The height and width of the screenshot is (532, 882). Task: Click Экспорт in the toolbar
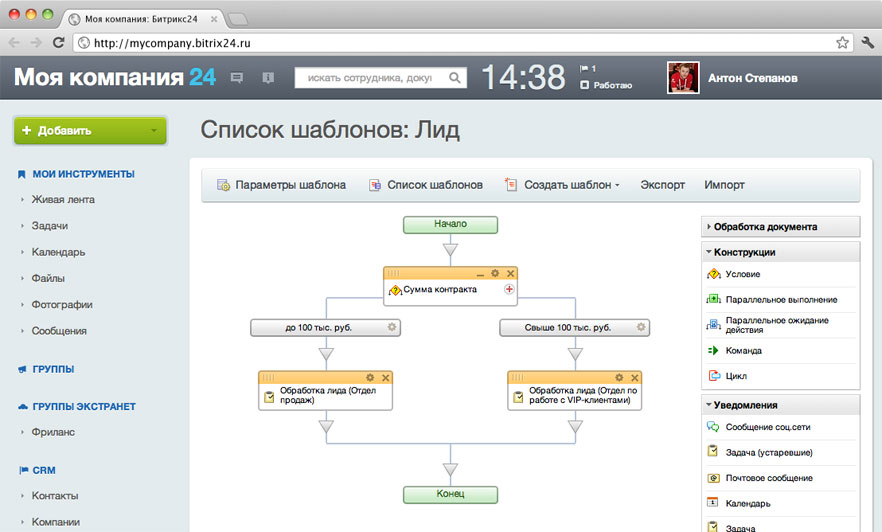pyautogui.click(x=662, y=184)
